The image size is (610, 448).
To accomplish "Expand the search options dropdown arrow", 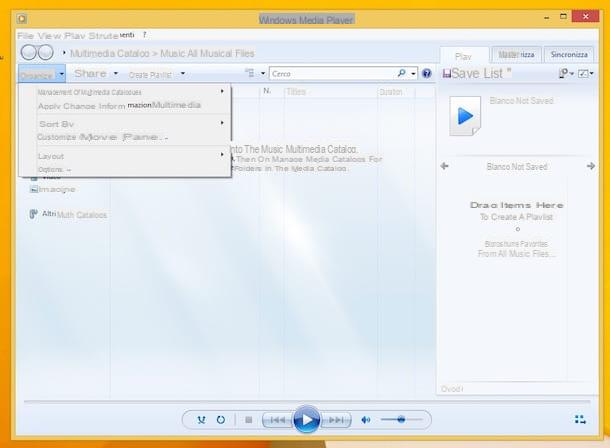I will pos(413,74).
